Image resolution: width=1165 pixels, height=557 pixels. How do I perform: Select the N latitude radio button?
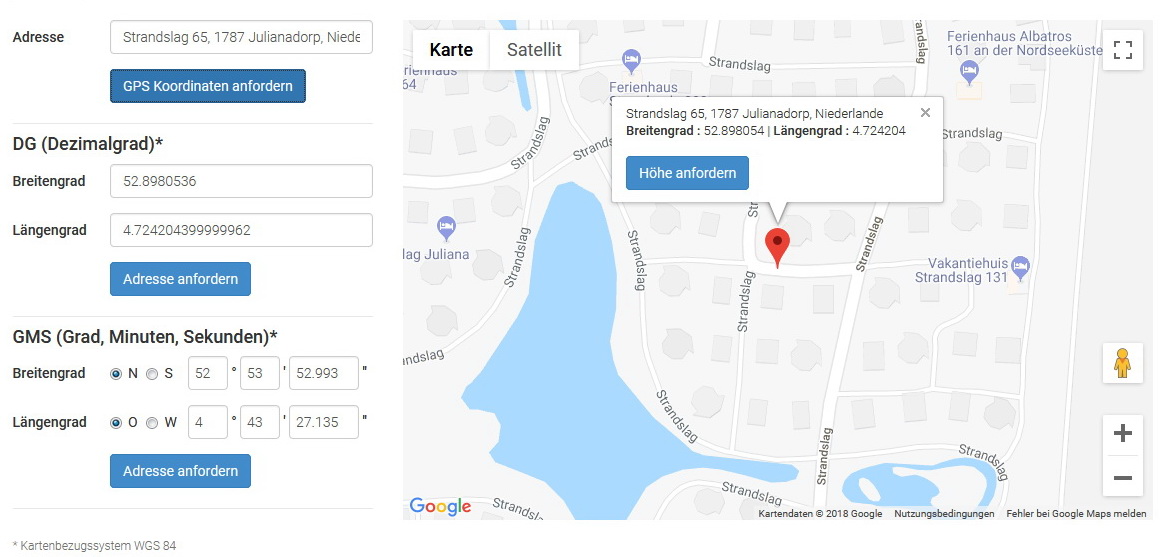click(x=116, y=374)
